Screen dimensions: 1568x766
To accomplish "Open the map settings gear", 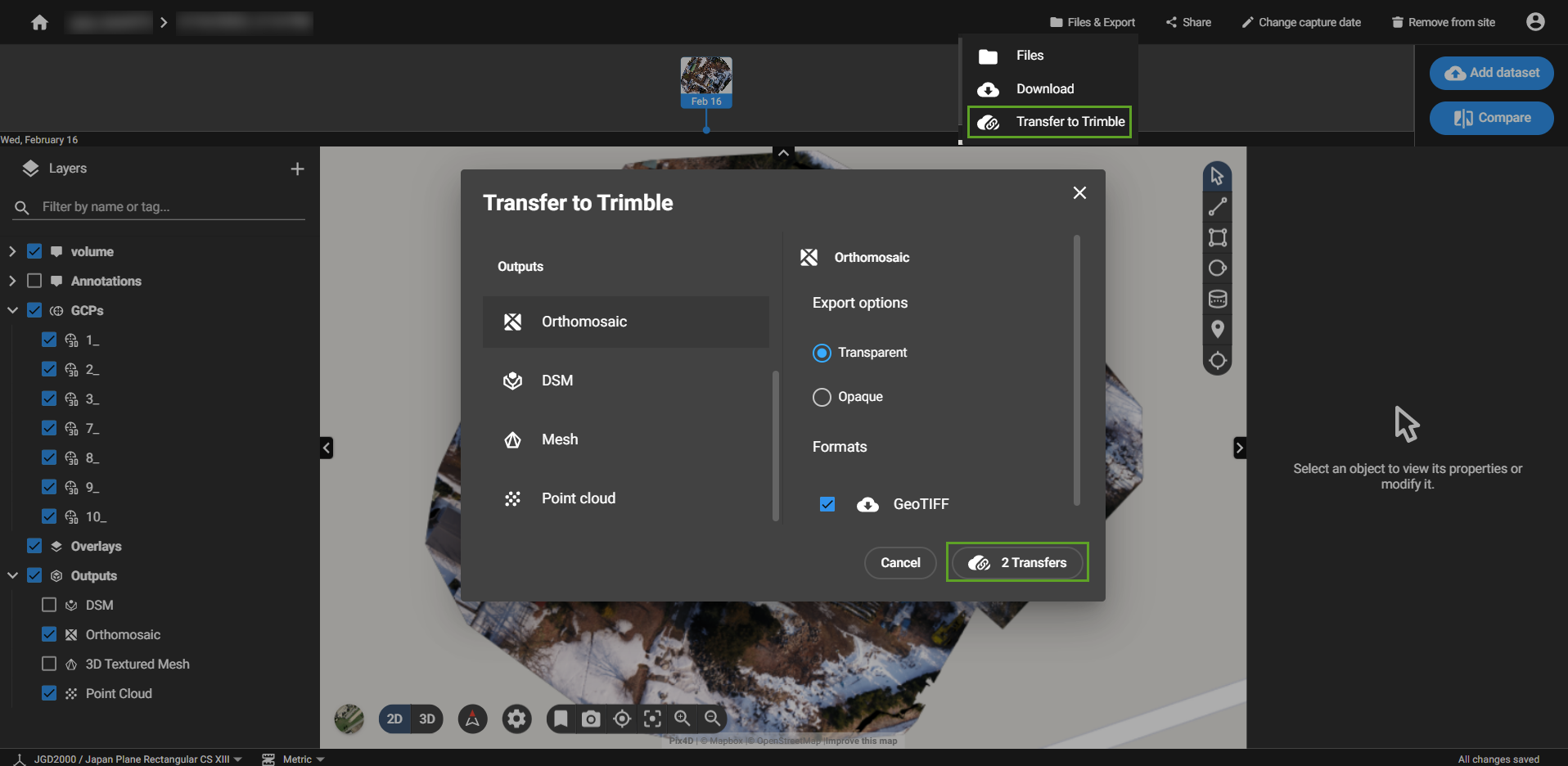I will coord(516,719).
